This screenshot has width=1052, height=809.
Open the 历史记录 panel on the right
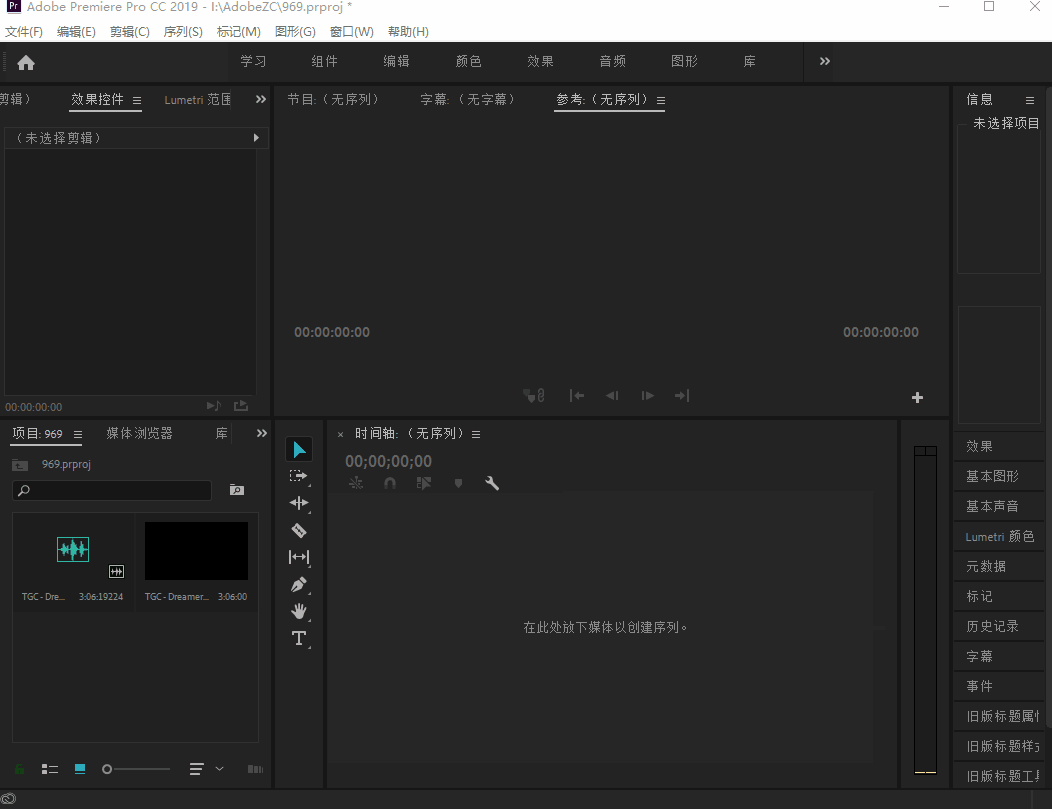pos(992,626)
